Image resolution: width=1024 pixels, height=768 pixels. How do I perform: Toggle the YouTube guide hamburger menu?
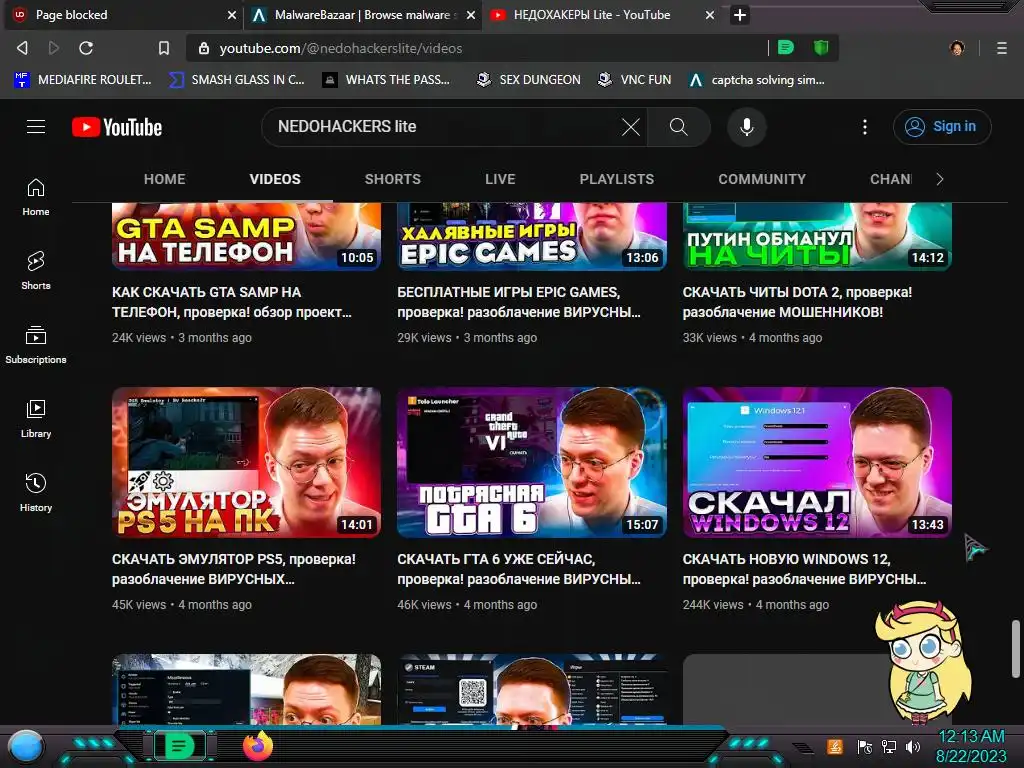tap(36, 127)
